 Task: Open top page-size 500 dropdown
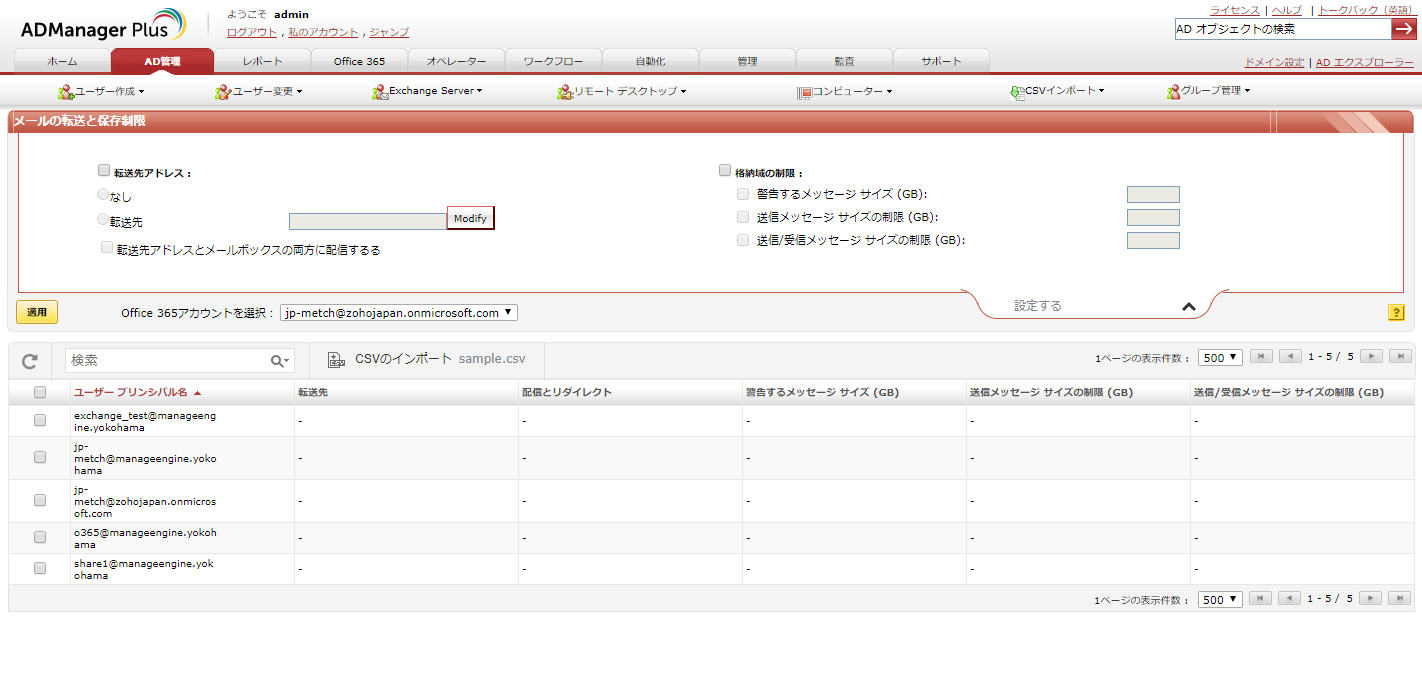click(1220, 357)
